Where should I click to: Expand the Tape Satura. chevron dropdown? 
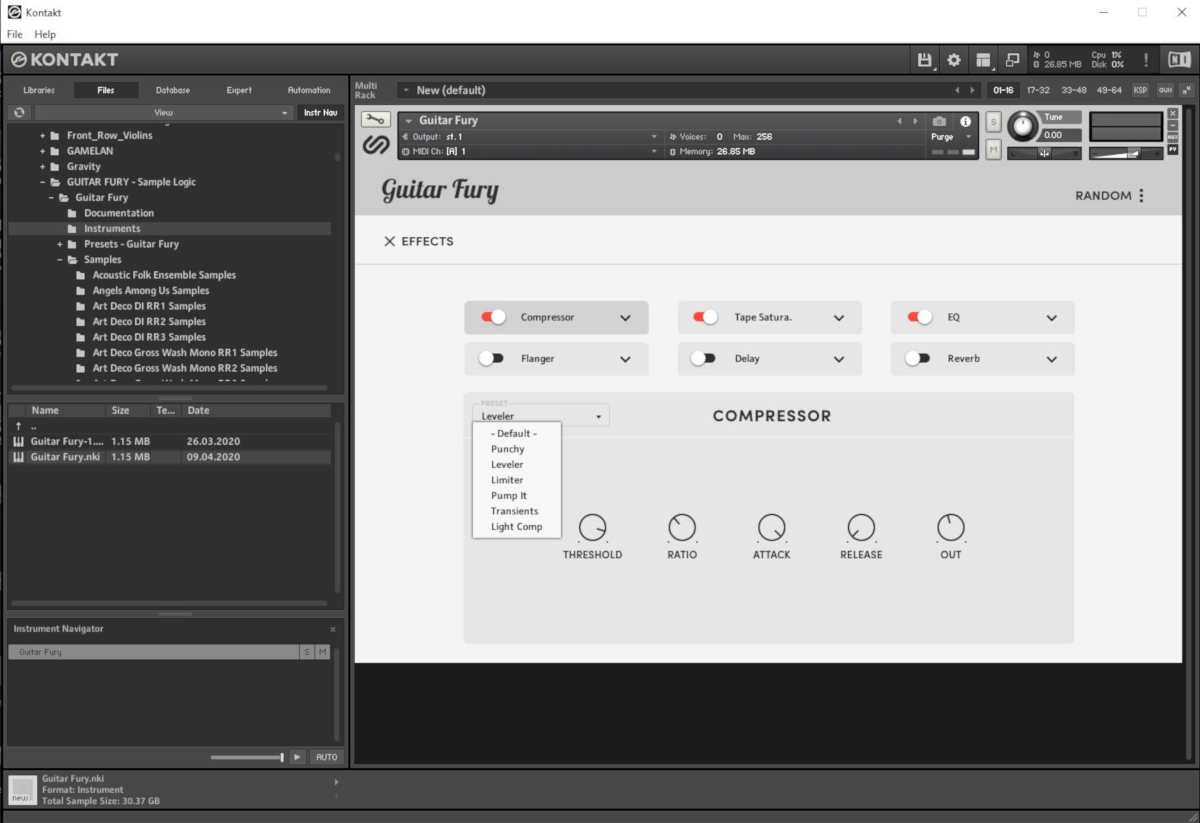click(x=839, y=318)
